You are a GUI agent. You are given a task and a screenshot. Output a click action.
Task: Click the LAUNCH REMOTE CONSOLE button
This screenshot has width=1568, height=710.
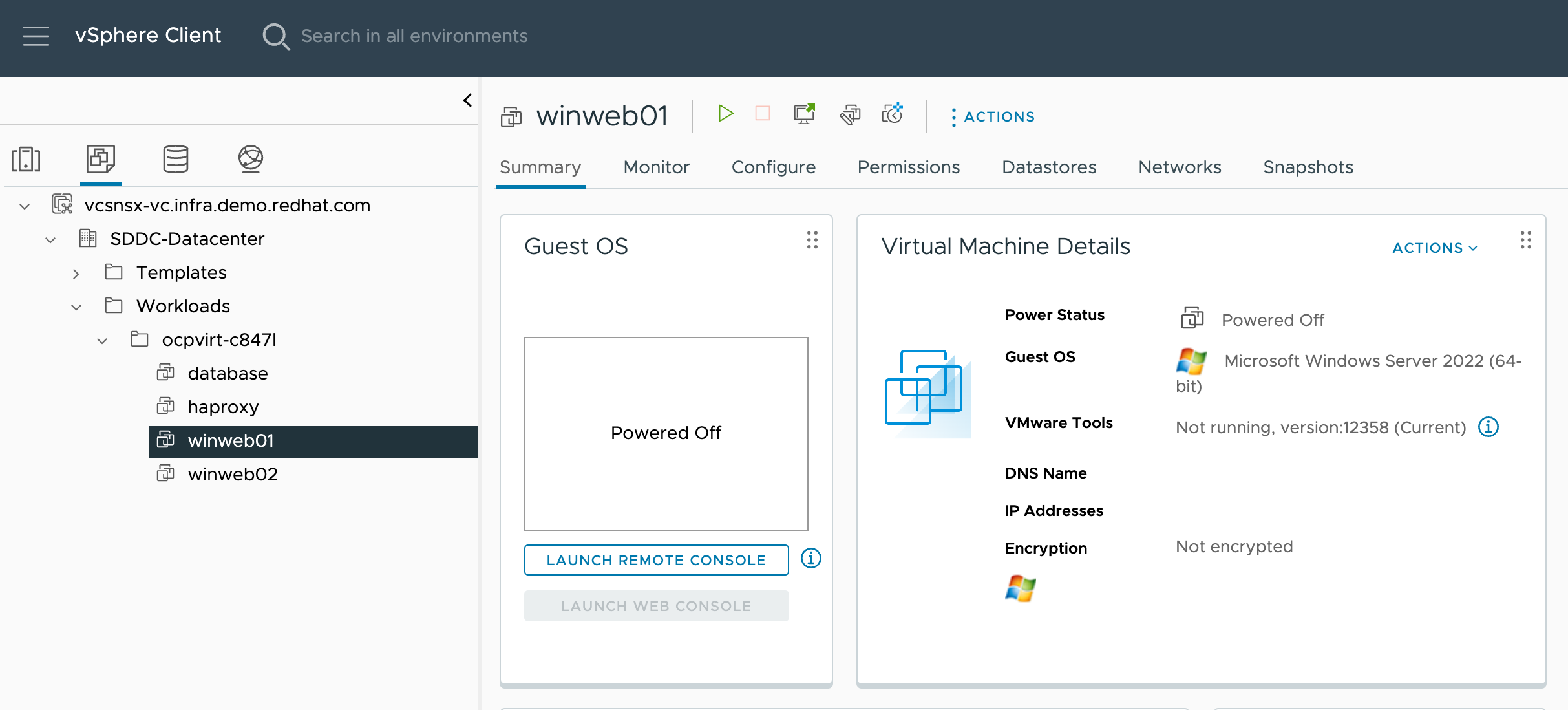point(655,560)
